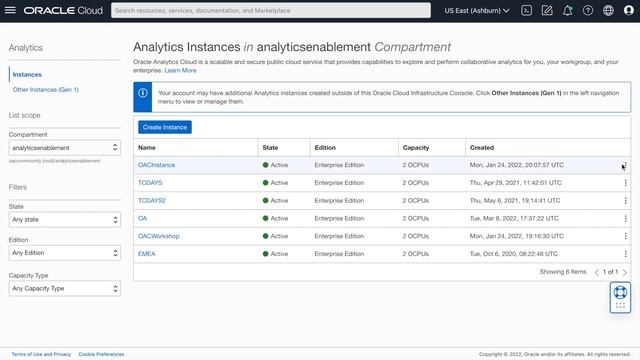Screen dimensions: 640x360
Task: Open the TCDAYS2 instance link
Action: pyautogui.click(x=152, y=200)
